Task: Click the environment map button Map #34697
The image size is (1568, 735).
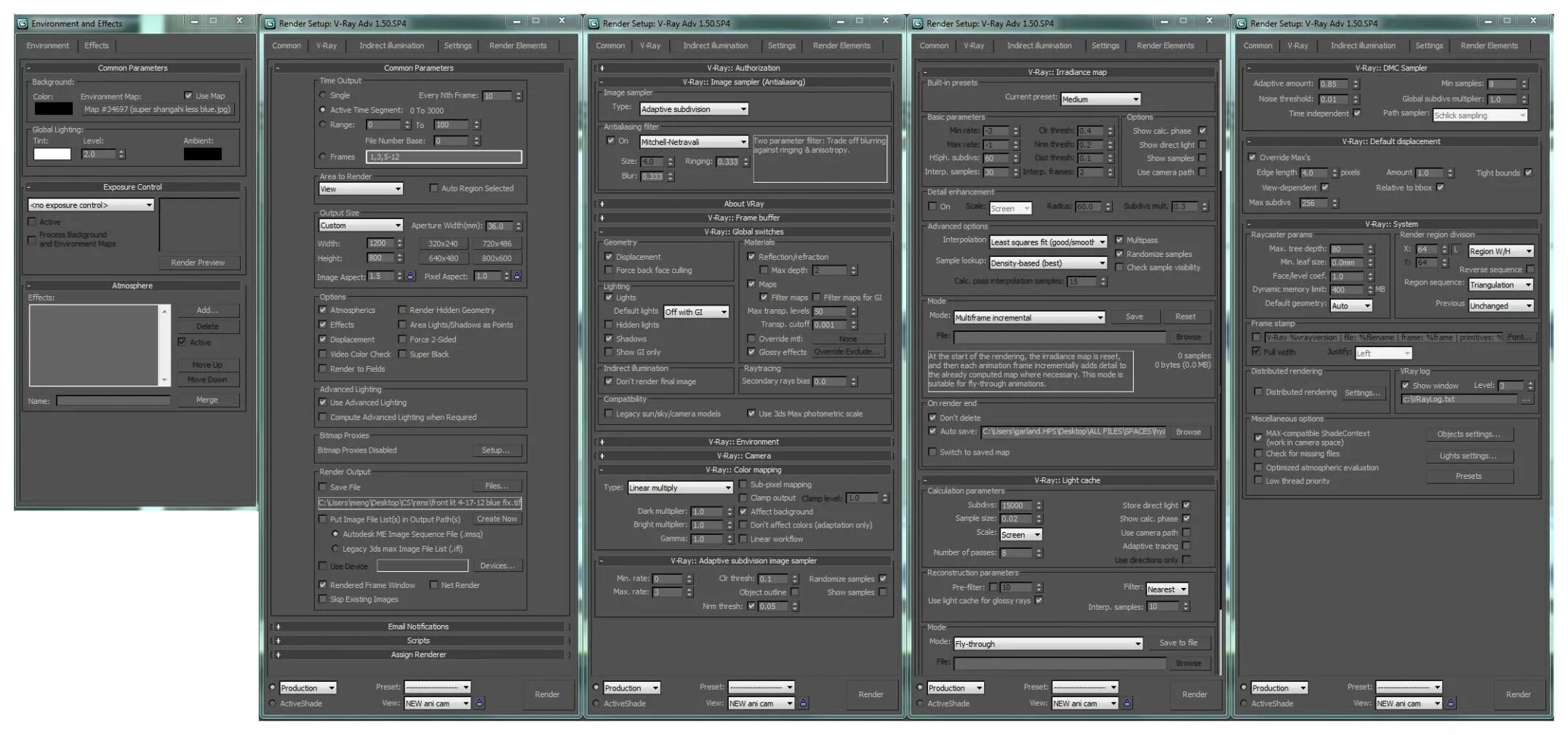Action: 157,109
